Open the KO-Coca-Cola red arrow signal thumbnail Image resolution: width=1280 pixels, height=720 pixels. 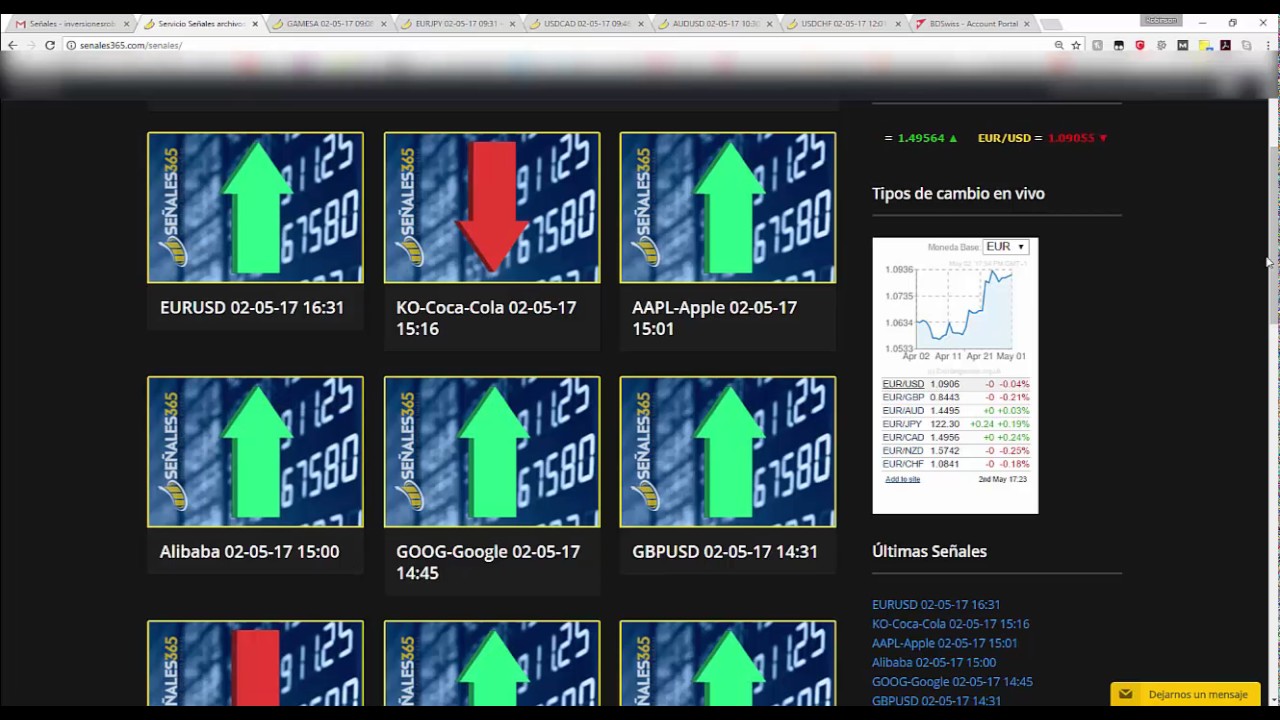coord(492,207)
